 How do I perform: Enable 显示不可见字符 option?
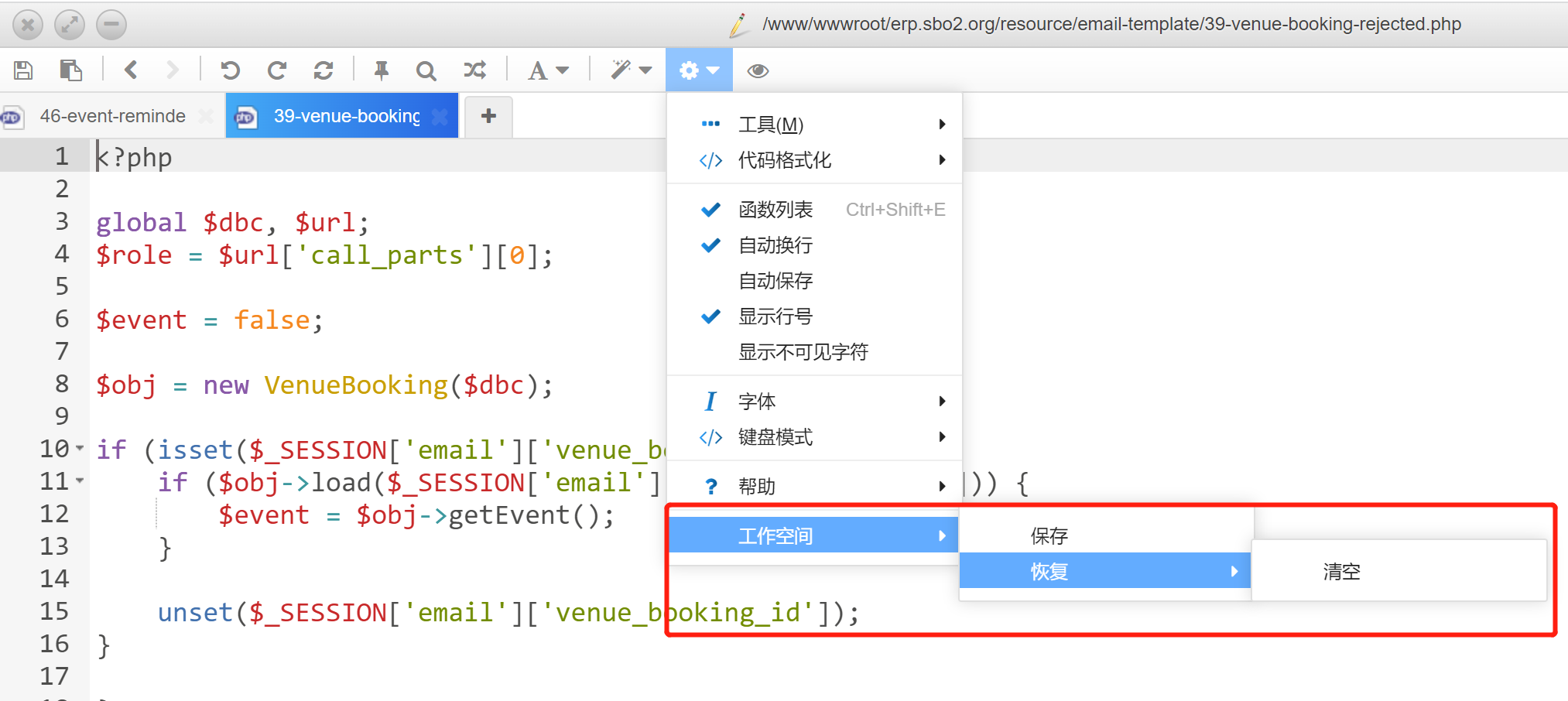pyautogui.click(x=814, y=352)
